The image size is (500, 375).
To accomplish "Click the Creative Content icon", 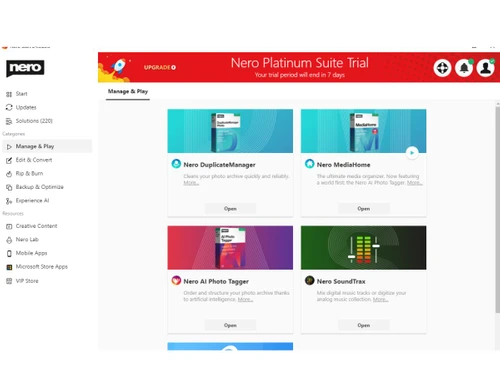I will (9, 226).
